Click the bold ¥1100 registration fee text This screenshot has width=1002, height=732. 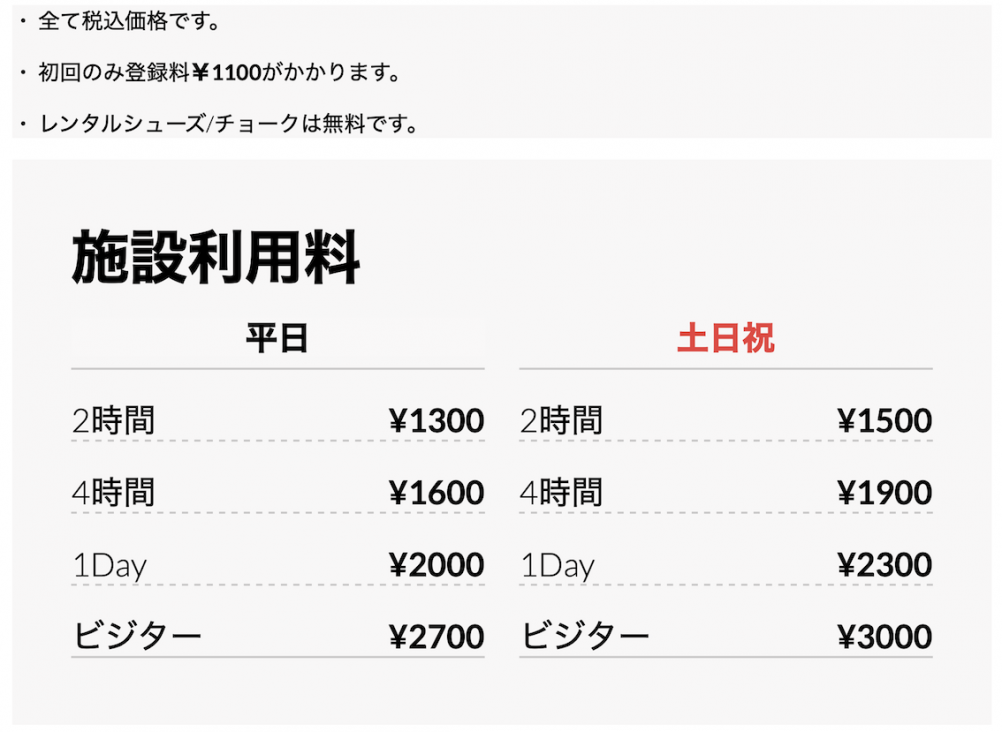[226, 72]
